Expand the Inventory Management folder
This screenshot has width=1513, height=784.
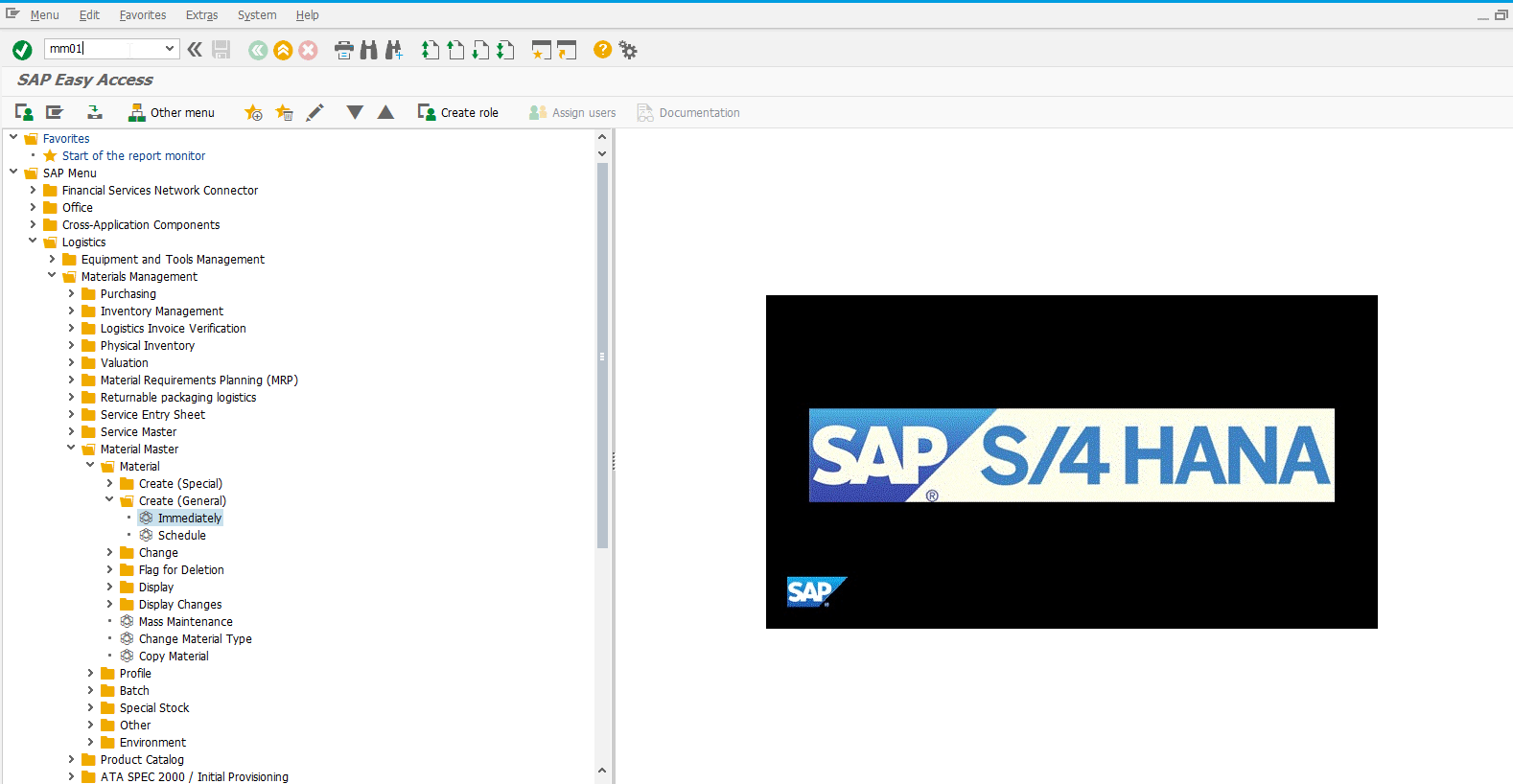coord(71,311)
